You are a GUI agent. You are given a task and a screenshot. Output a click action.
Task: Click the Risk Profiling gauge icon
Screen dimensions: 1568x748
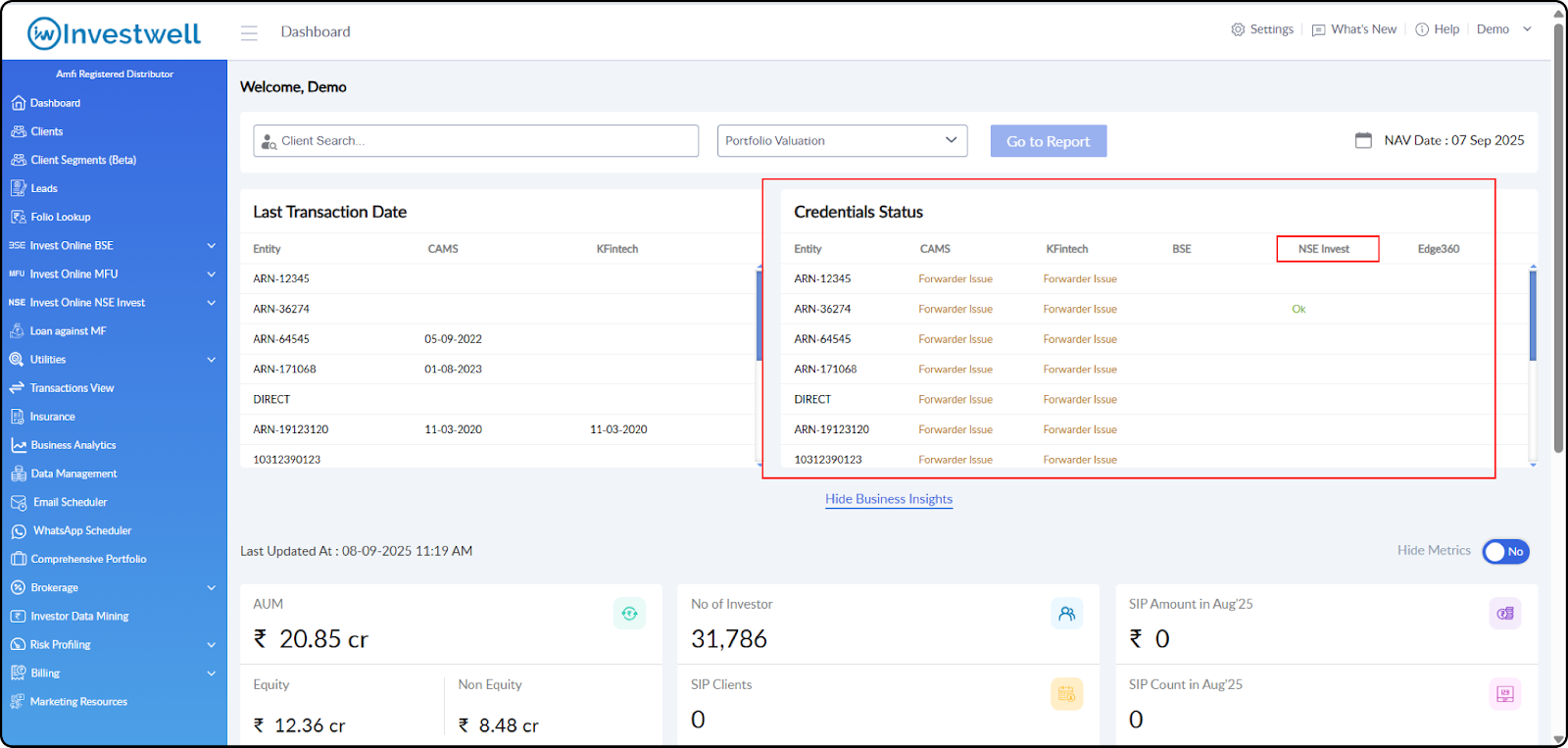pyautogui.click(x=18, y=644)
